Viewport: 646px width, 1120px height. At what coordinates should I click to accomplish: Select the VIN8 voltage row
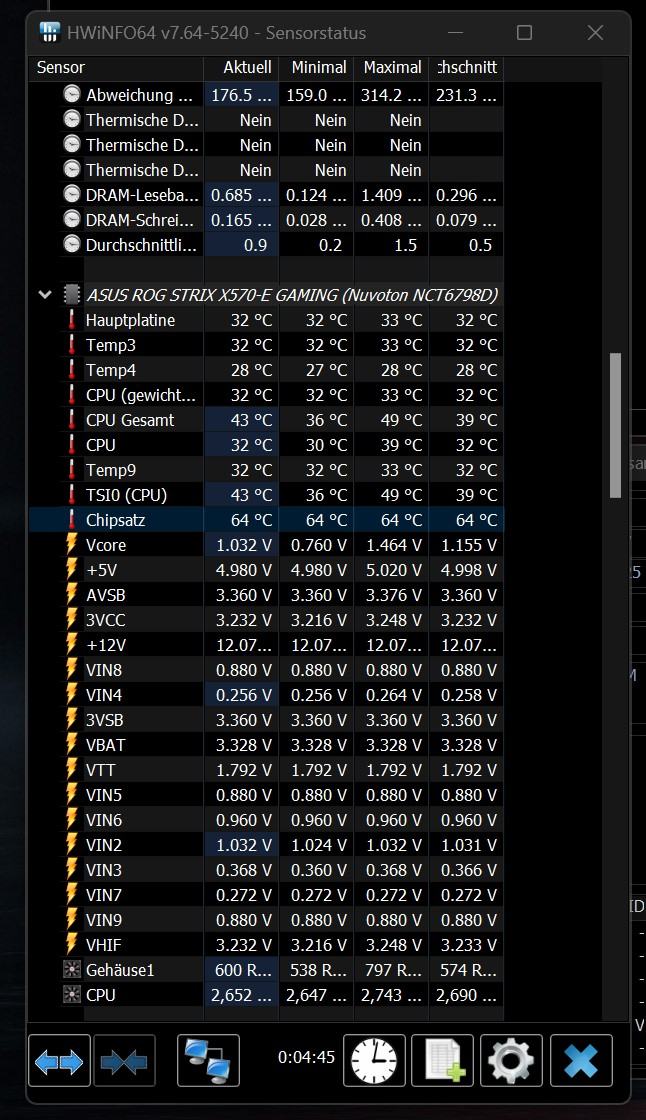click(x=266, y=670)
